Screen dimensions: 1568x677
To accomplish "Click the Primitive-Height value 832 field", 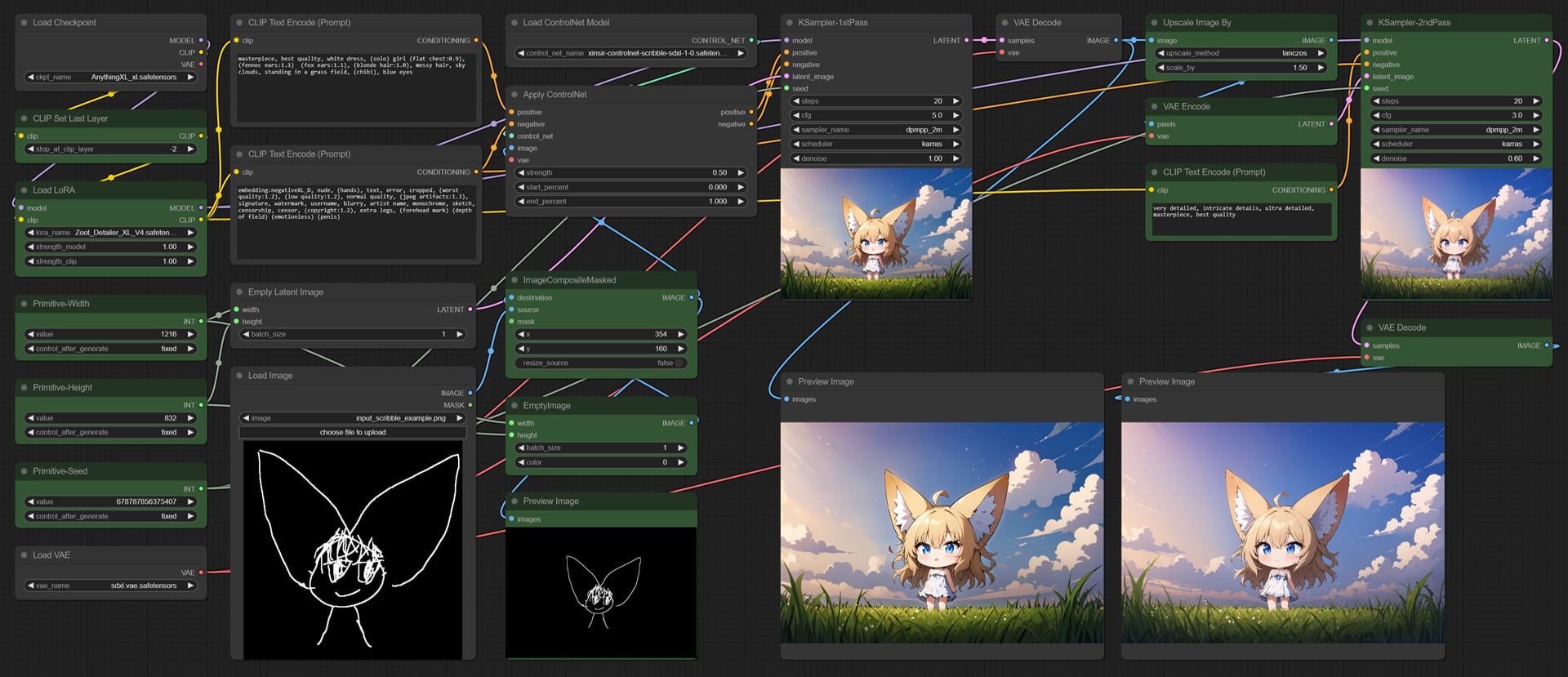I will (110, 418).
